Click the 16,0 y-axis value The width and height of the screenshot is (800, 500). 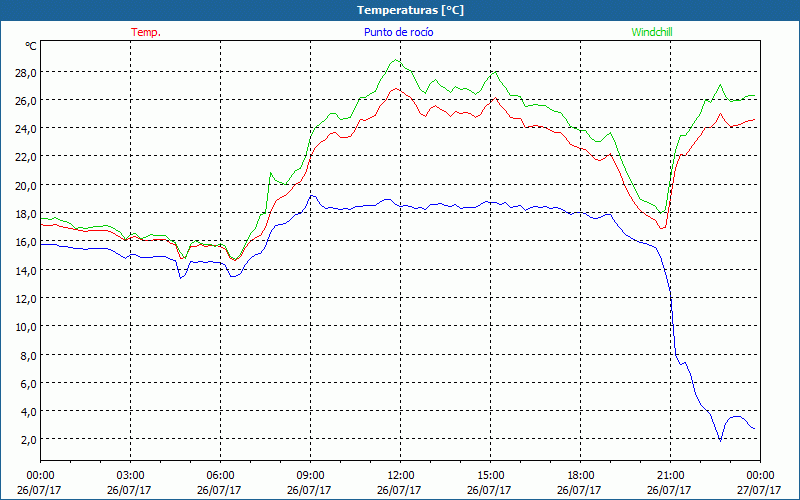(x=25, y=242)
